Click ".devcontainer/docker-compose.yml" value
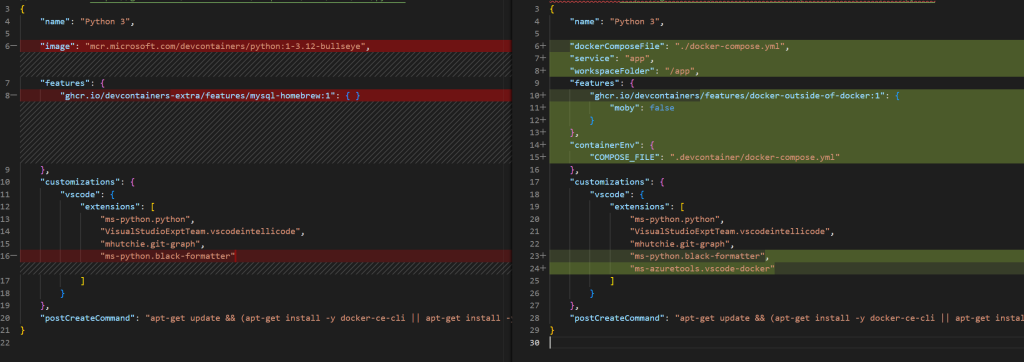This screenshot has height=362, width=1024. pos(755,157)
